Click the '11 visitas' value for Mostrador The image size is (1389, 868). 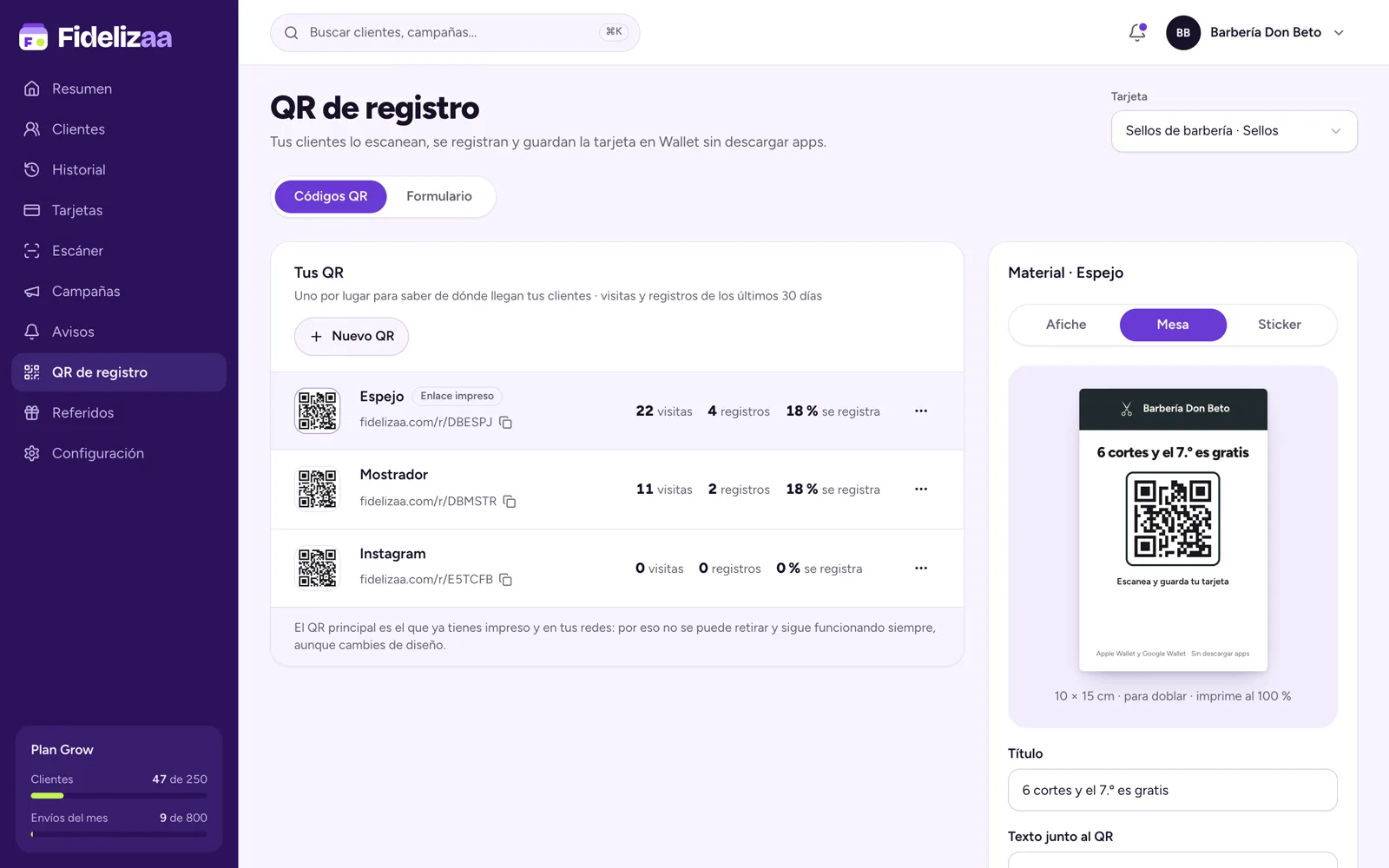[664, 489]
